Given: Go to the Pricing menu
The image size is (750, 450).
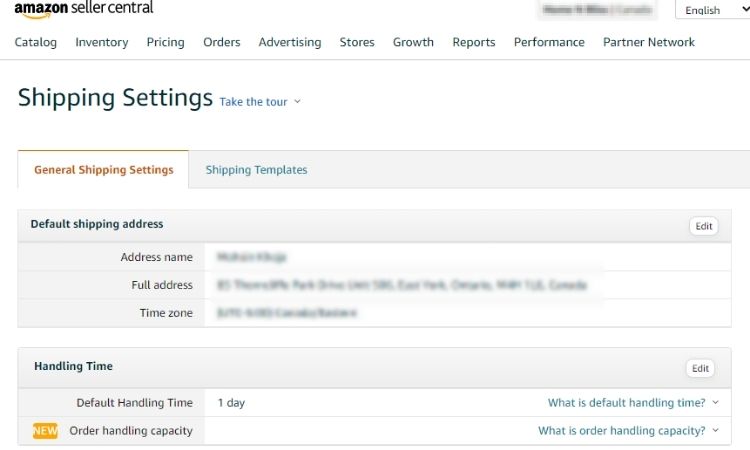Looking at the screenshot, I should pyautogui.click(x=165, y=42).
